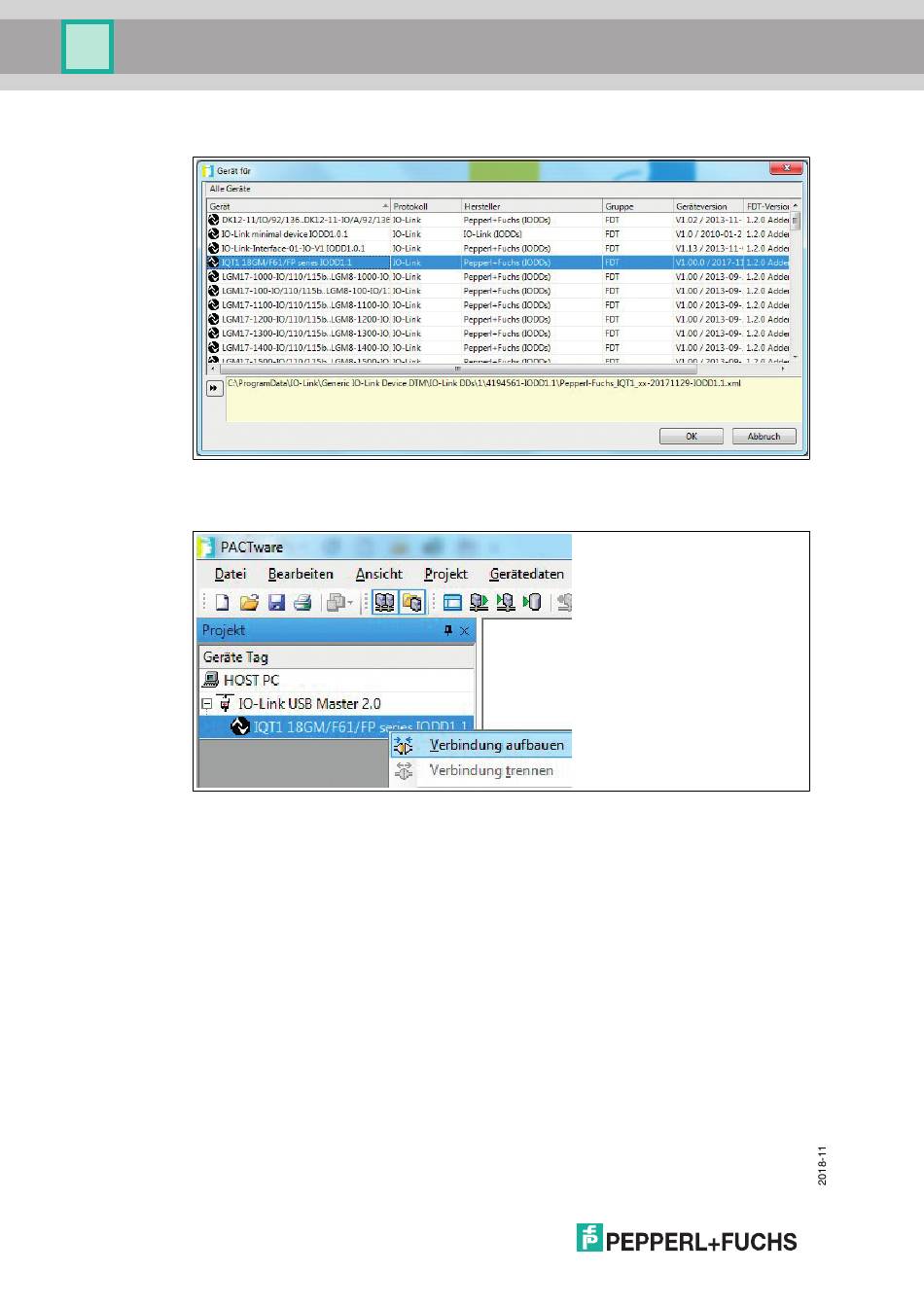Image resolution: width=924 pixels, height=1307 pixels.
Task: Click the IO-Link USB Master 2.0 device icon
Action: tap(227, 703)
